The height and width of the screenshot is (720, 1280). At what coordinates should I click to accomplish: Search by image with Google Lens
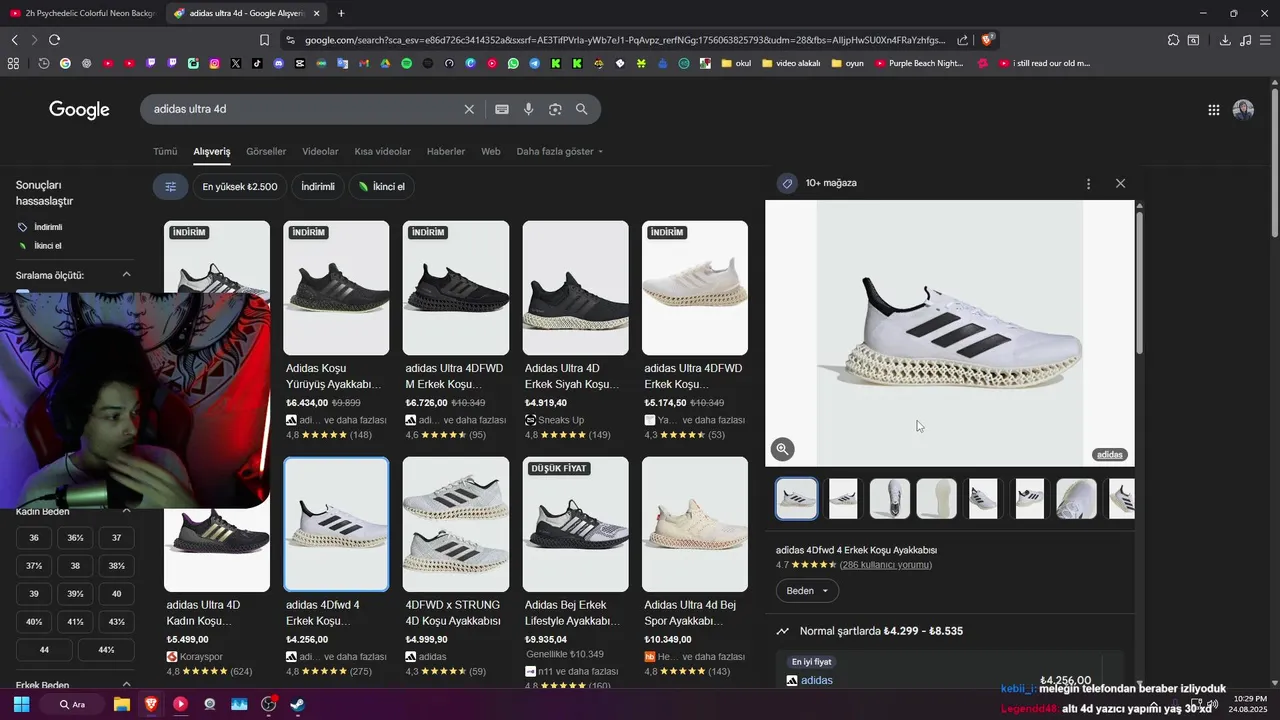(x=555, y=109)
